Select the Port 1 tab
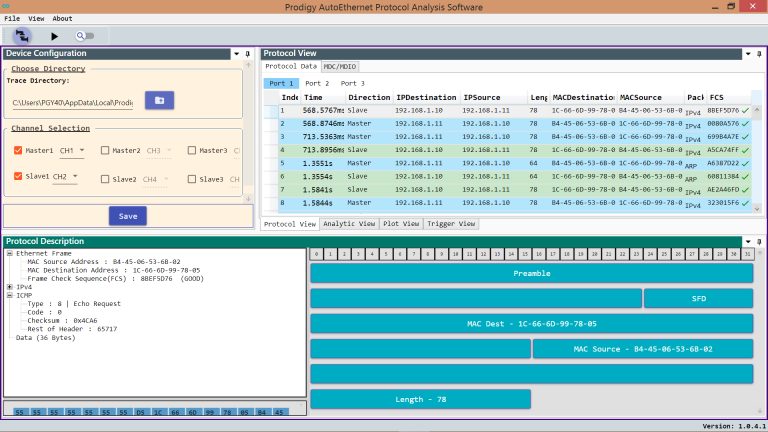Screen dimensions: 768x432 click(x=281, y=83)
